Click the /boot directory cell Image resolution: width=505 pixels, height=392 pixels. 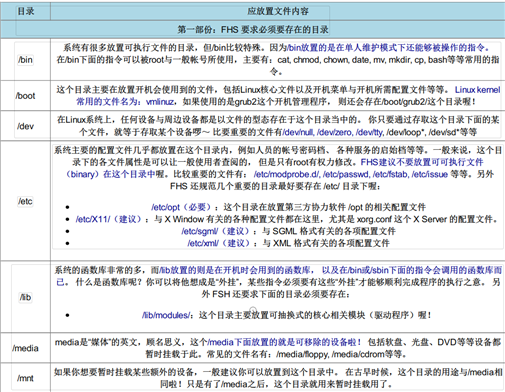pos(26,96)
